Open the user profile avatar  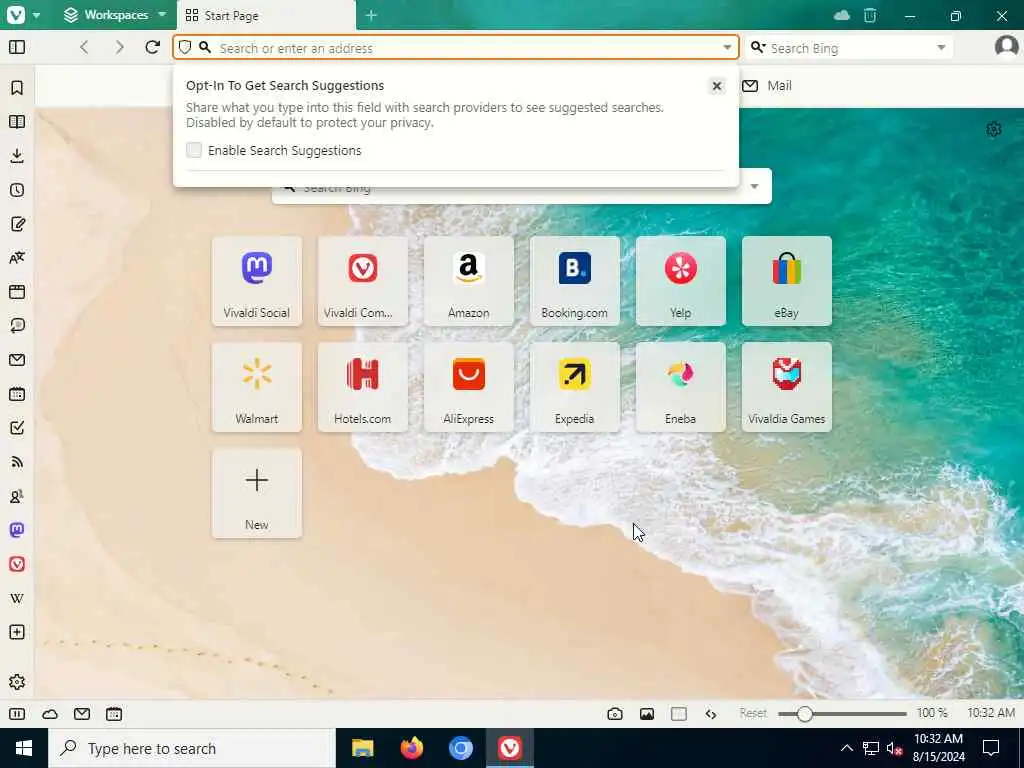1006,46
